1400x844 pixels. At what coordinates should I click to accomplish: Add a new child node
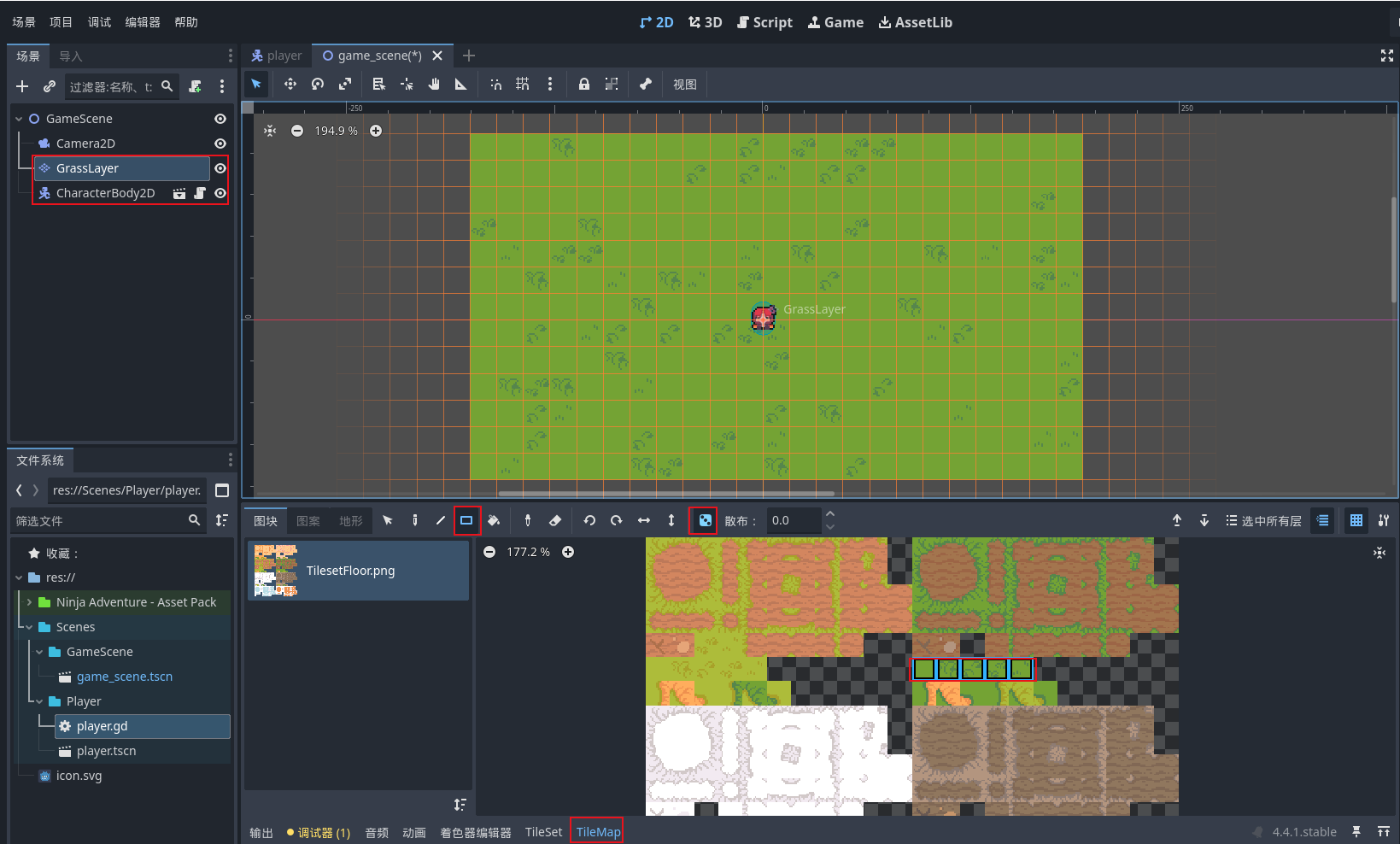[22, 86]
